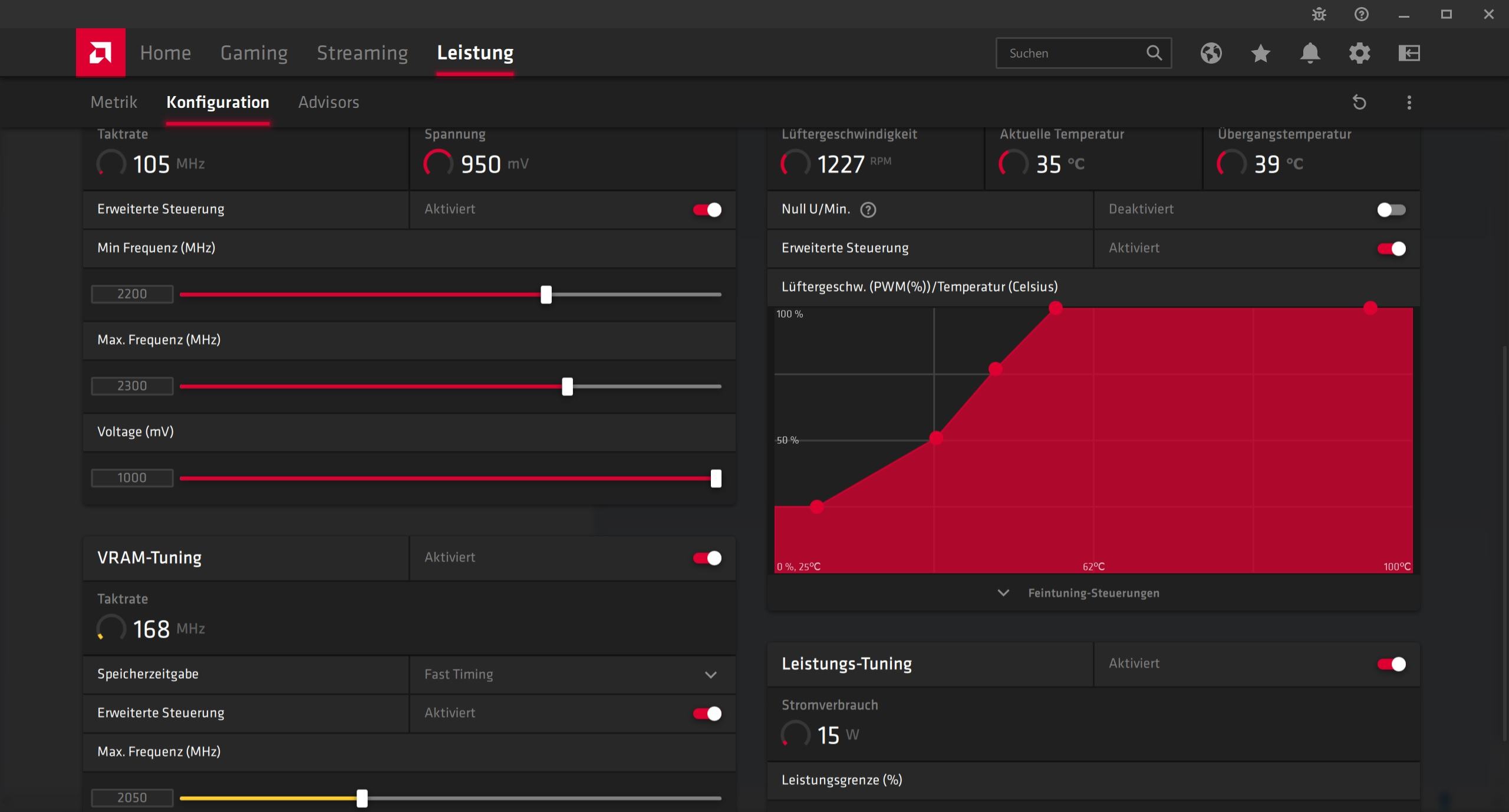Screen dimensions: 1509x812
Task: Click the Null U/Min. help info icon
Action: 868,210
